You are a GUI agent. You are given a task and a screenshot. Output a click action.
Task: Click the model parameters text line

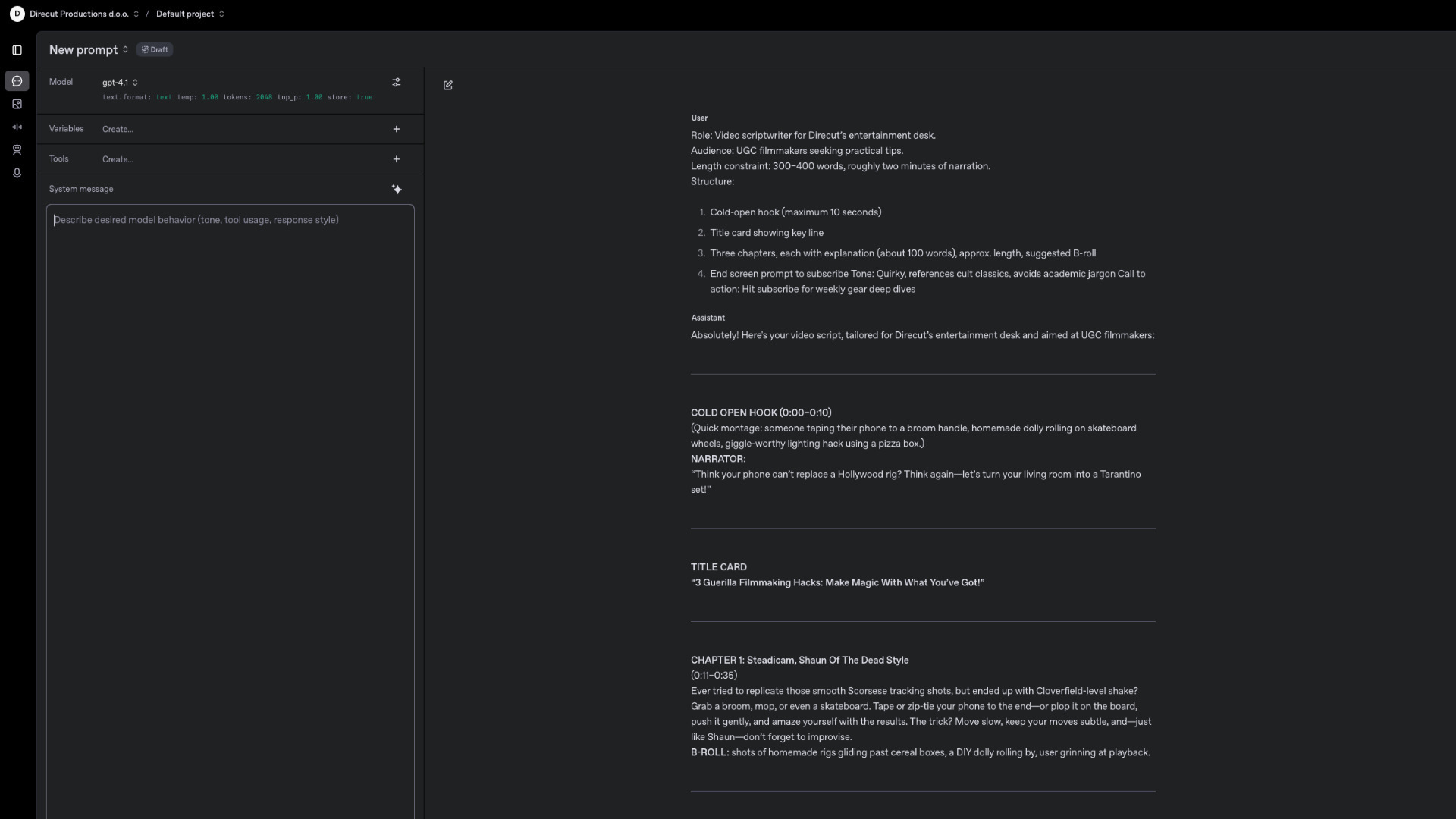click(237, 97)
